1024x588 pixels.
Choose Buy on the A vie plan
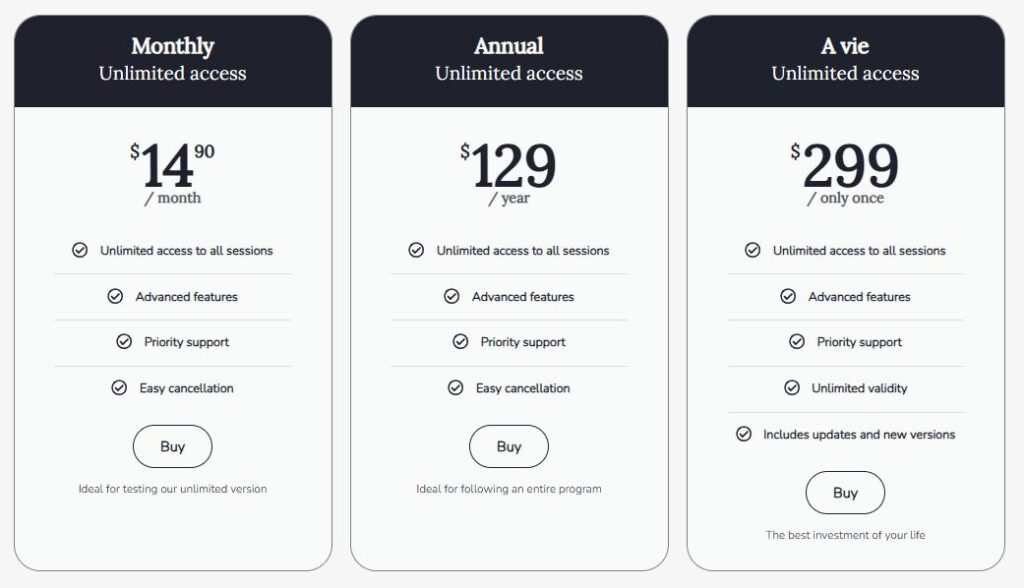click(845, 493)
